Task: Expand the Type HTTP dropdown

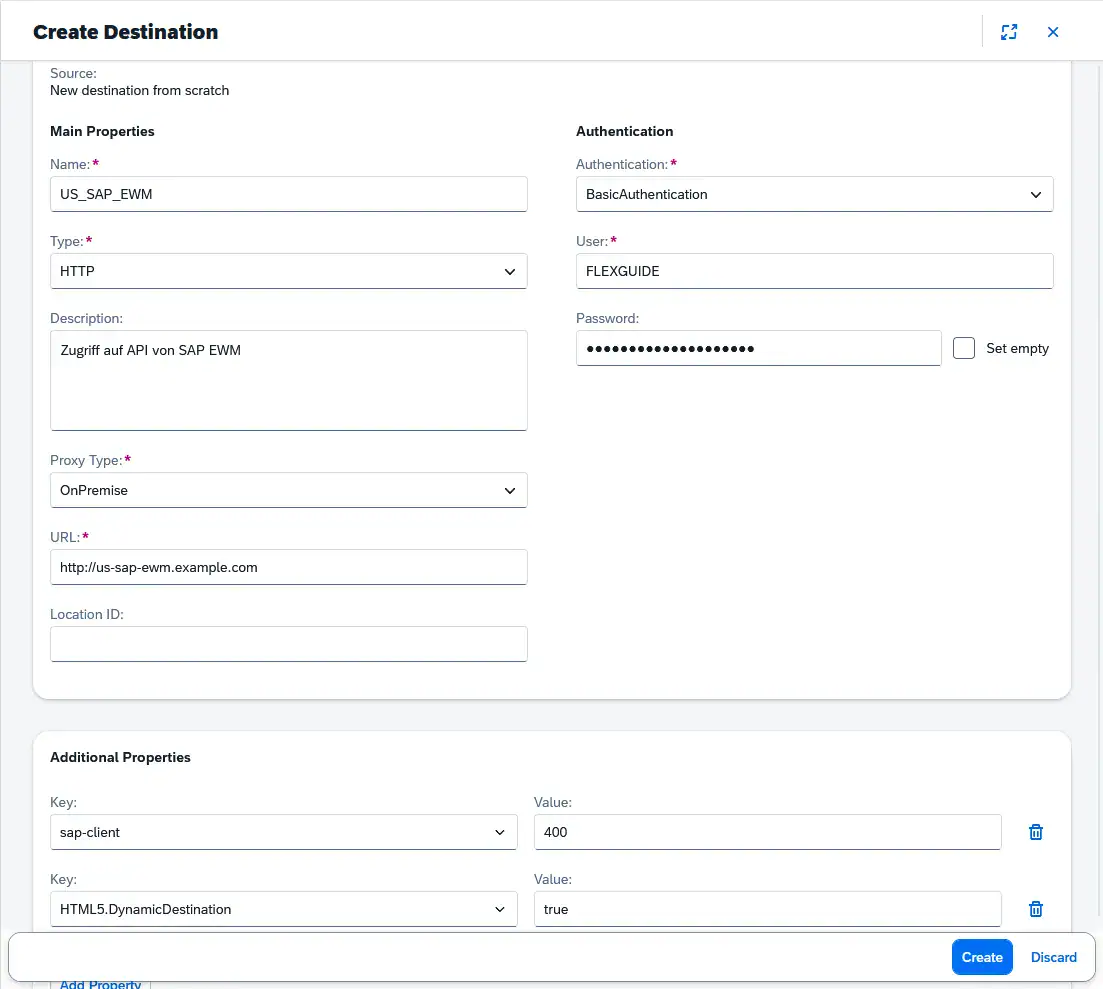Action: coord(509,271)
